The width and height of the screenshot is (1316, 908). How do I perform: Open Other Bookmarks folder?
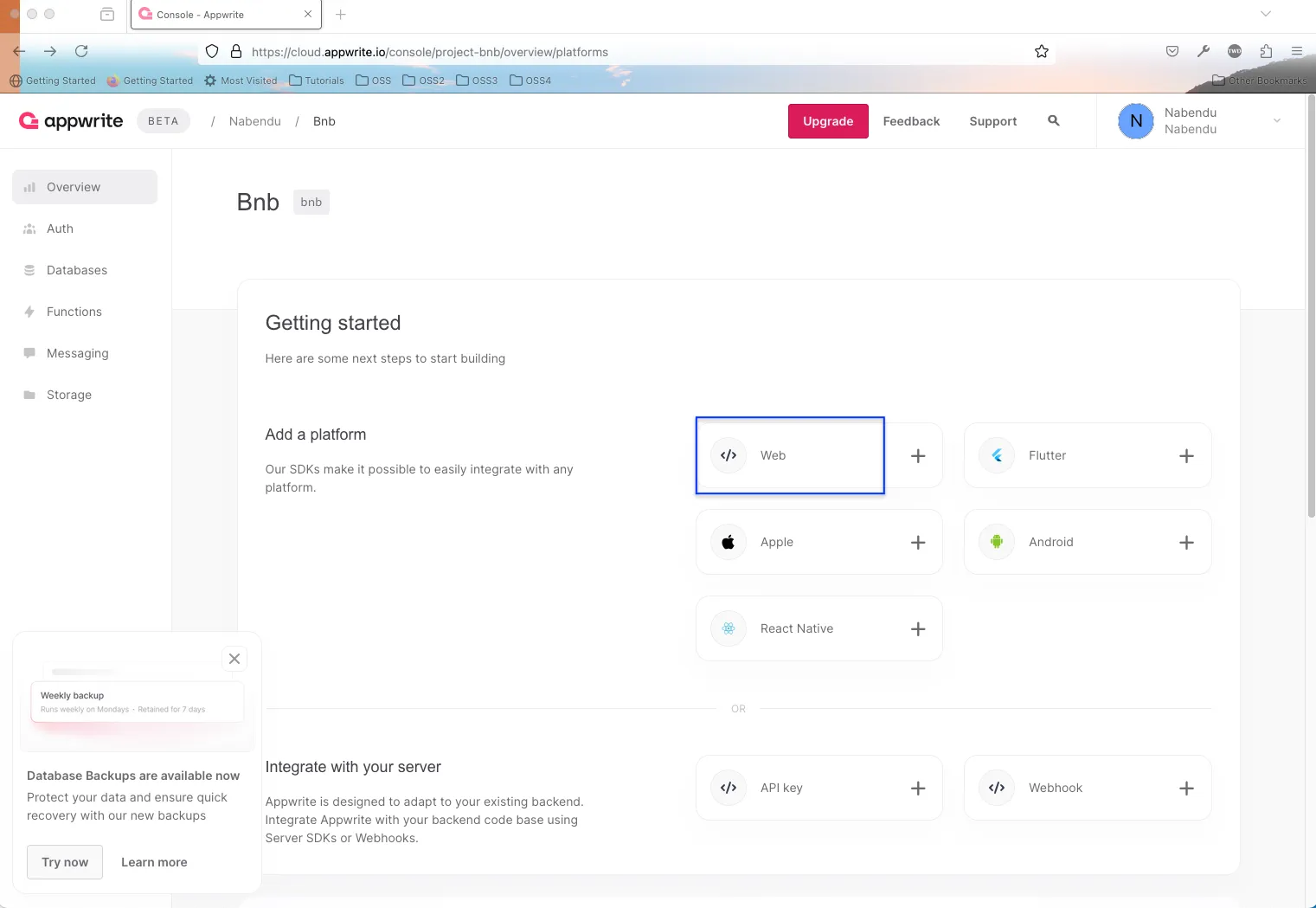click(x=1260, y=80)
